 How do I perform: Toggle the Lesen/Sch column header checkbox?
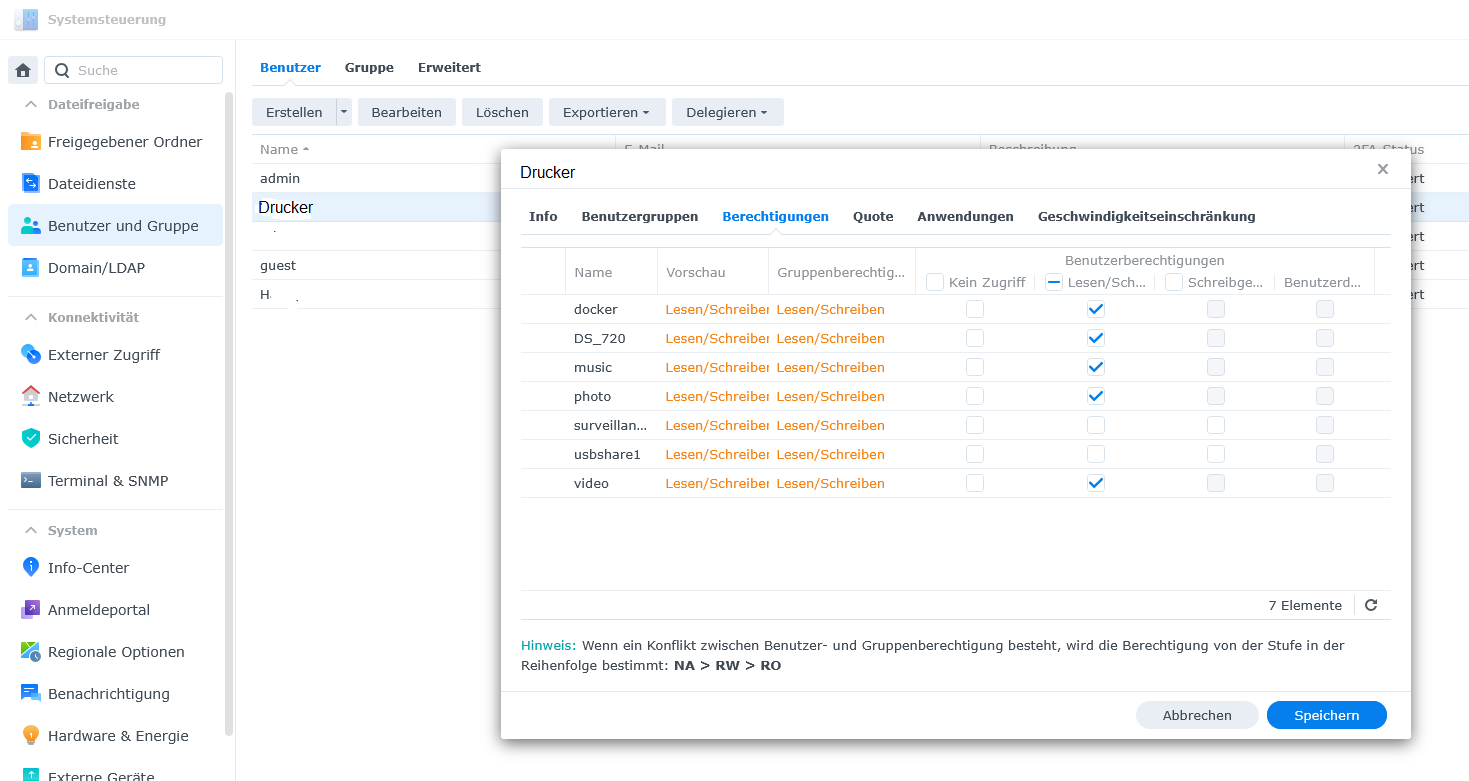coord(1053,282)
